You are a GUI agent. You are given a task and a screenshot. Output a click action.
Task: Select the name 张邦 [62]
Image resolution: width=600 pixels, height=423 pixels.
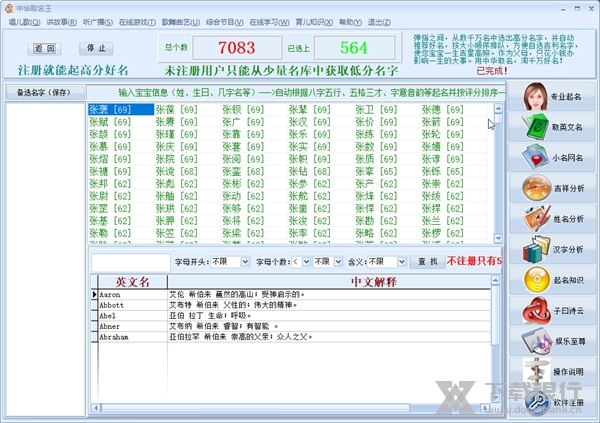(110, 184)
